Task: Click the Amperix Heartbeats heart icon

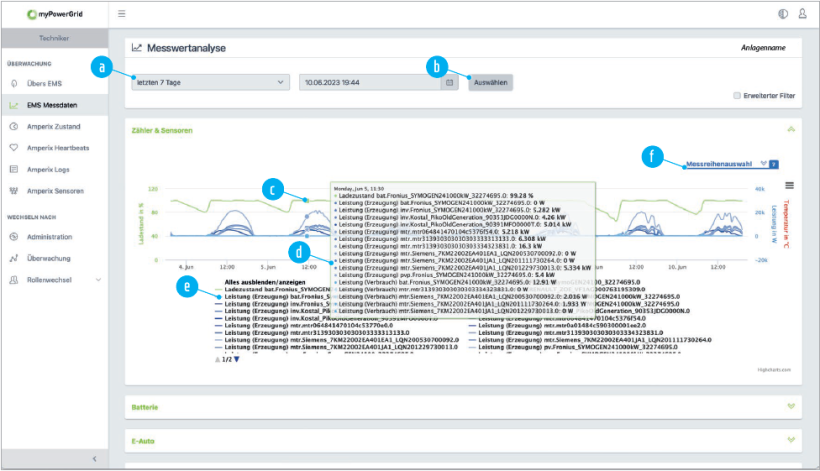Action: 14,147
